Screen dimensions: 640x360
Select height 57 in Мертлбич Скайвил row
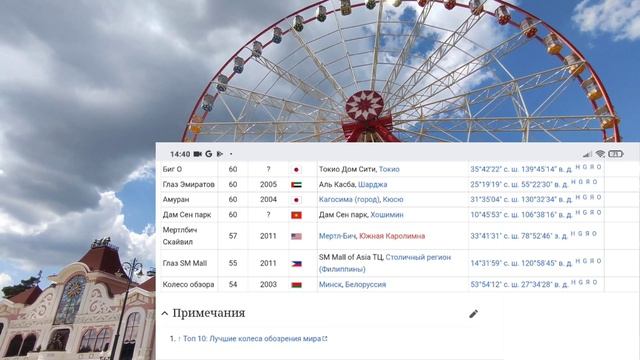[x=233, y=236]
